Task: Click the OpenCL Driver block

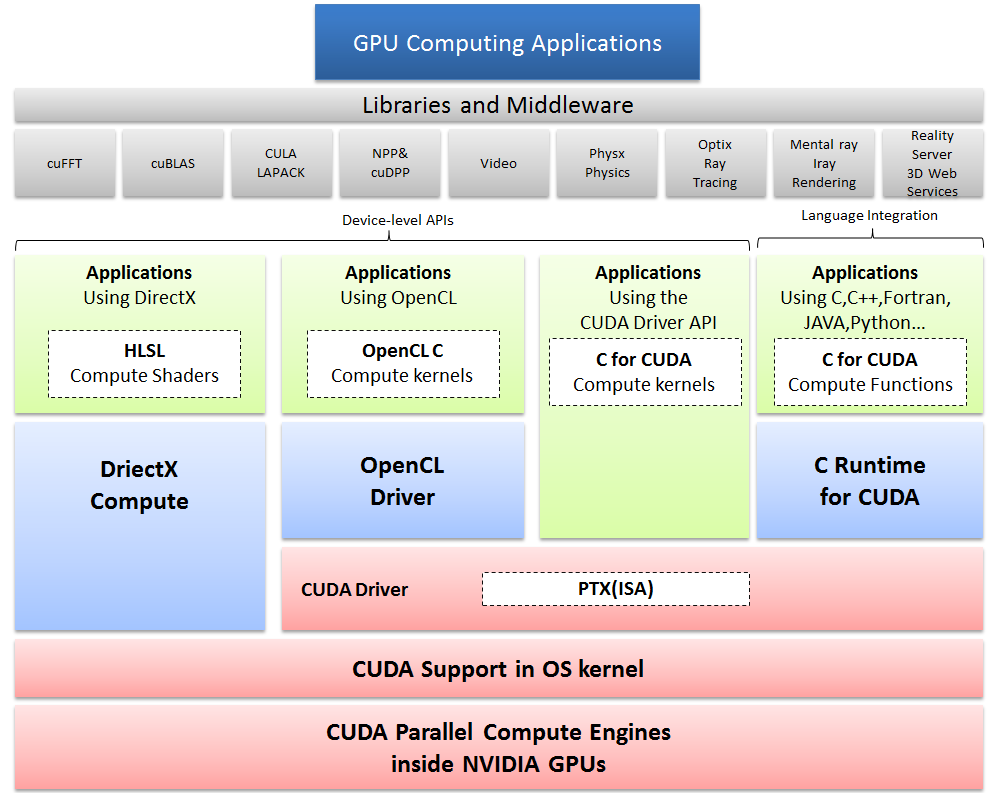Action: tap(402, 480)
